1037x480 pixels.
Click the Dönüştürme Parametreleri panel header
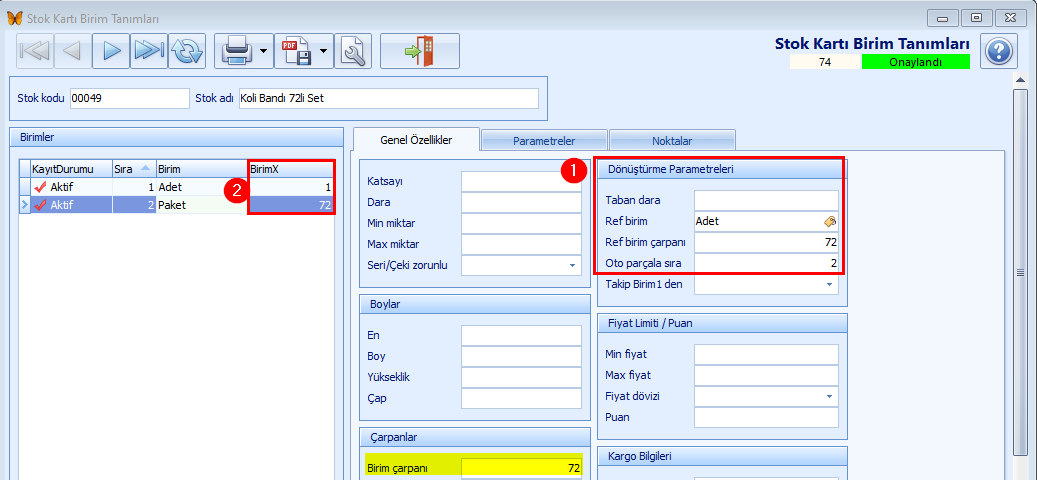click(x=722, y=170)
